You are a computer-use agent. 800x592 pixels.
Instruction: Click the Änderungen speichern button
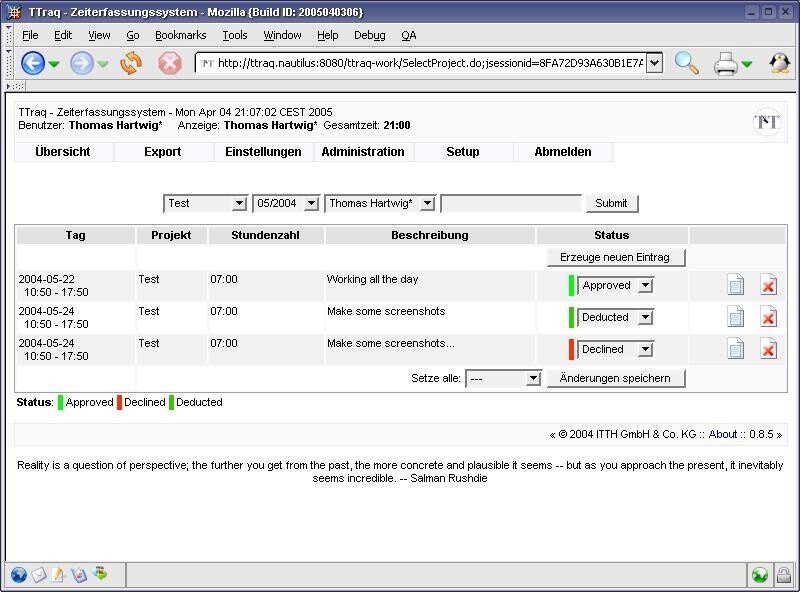[x=615, y=378]
